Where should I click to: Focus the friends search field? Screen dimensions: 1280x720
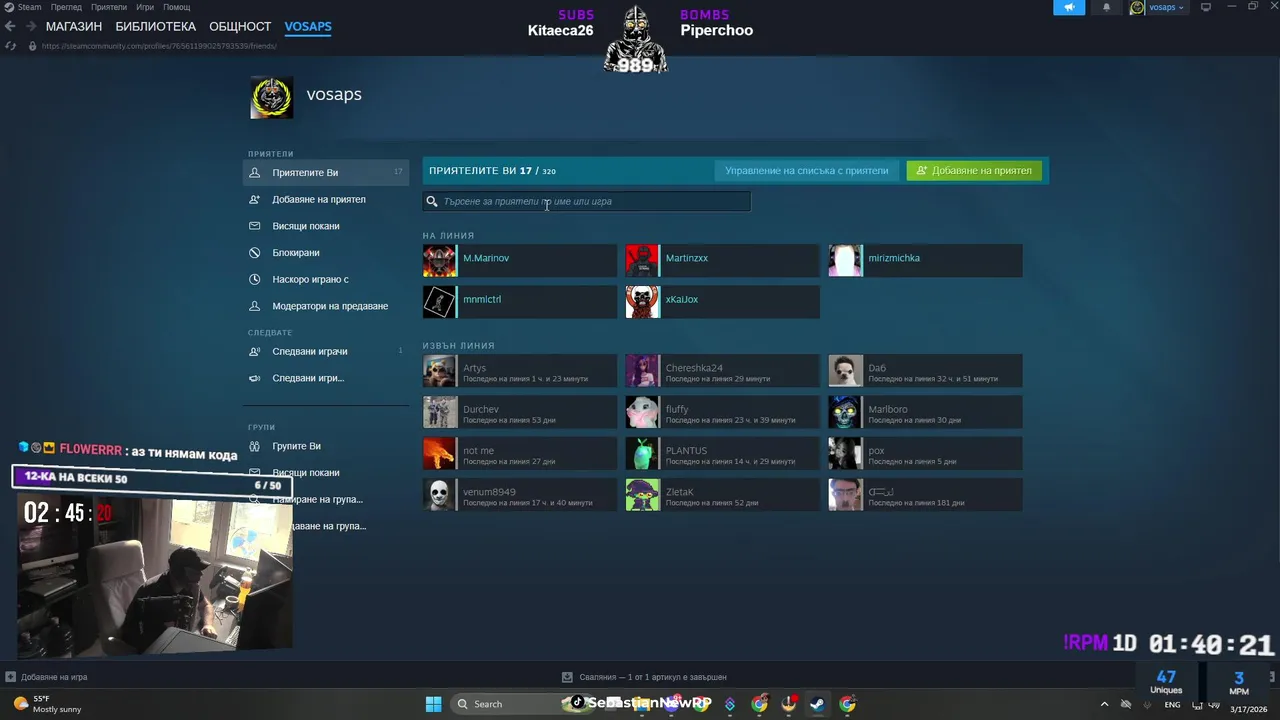(x=586, y=201)
